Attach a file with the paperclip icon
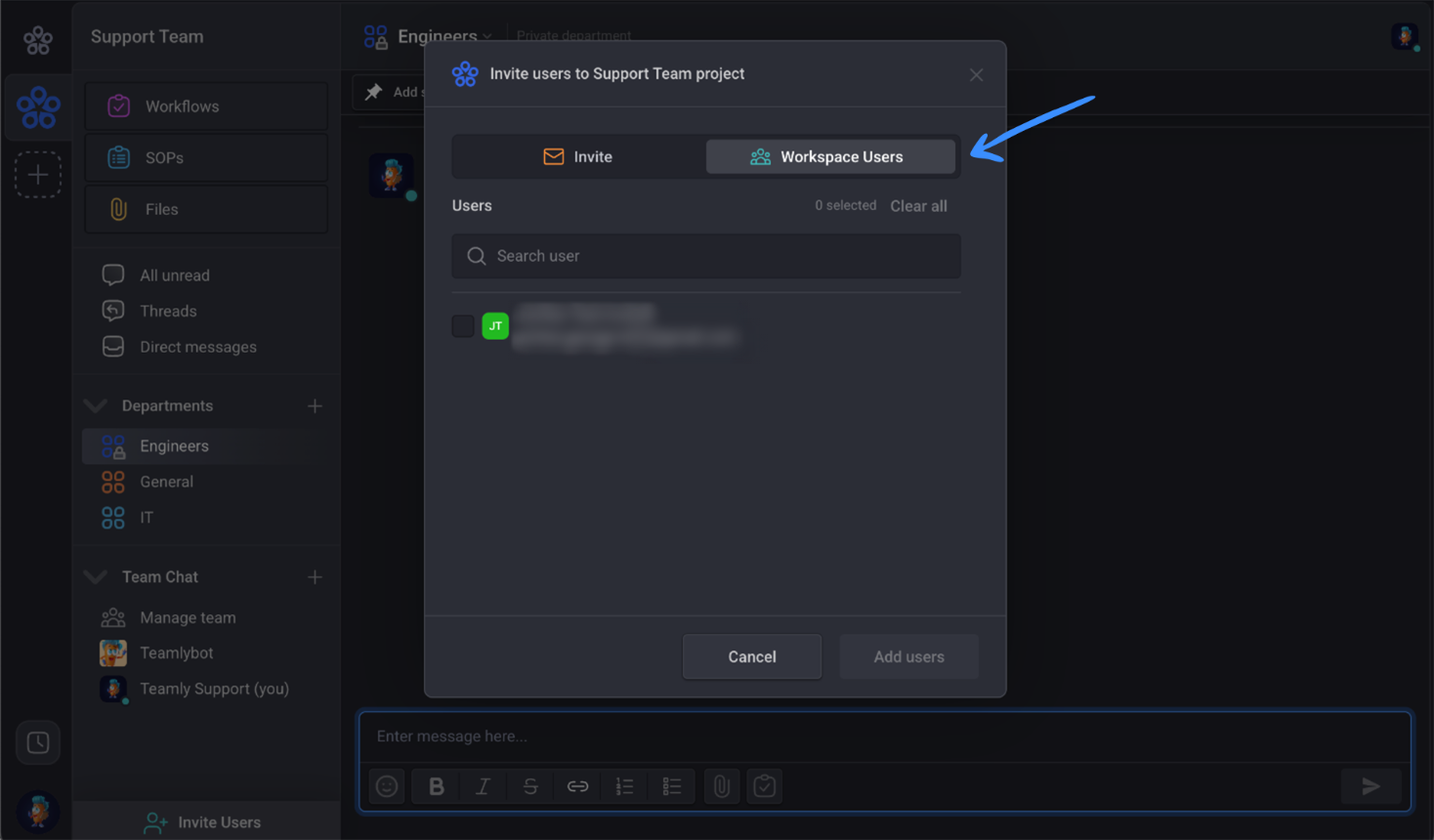The image size is (1434, 840). point(722,786)
